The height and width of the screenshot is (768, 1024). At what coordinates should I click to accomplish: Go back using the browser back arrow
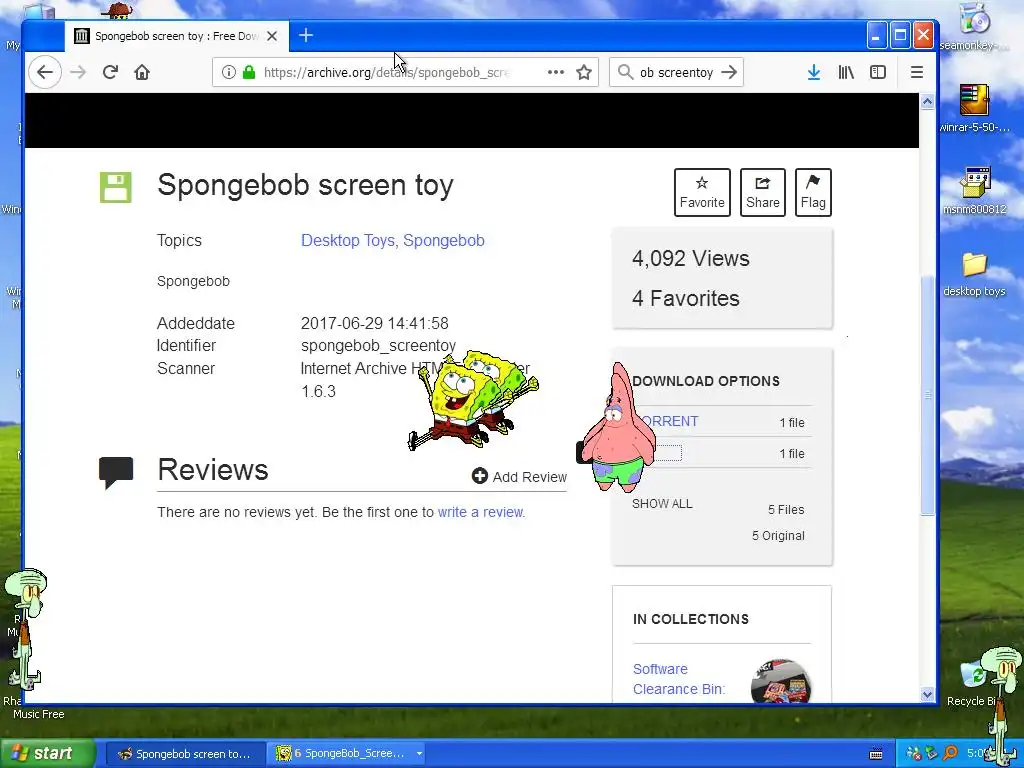(x=44, y=72)
